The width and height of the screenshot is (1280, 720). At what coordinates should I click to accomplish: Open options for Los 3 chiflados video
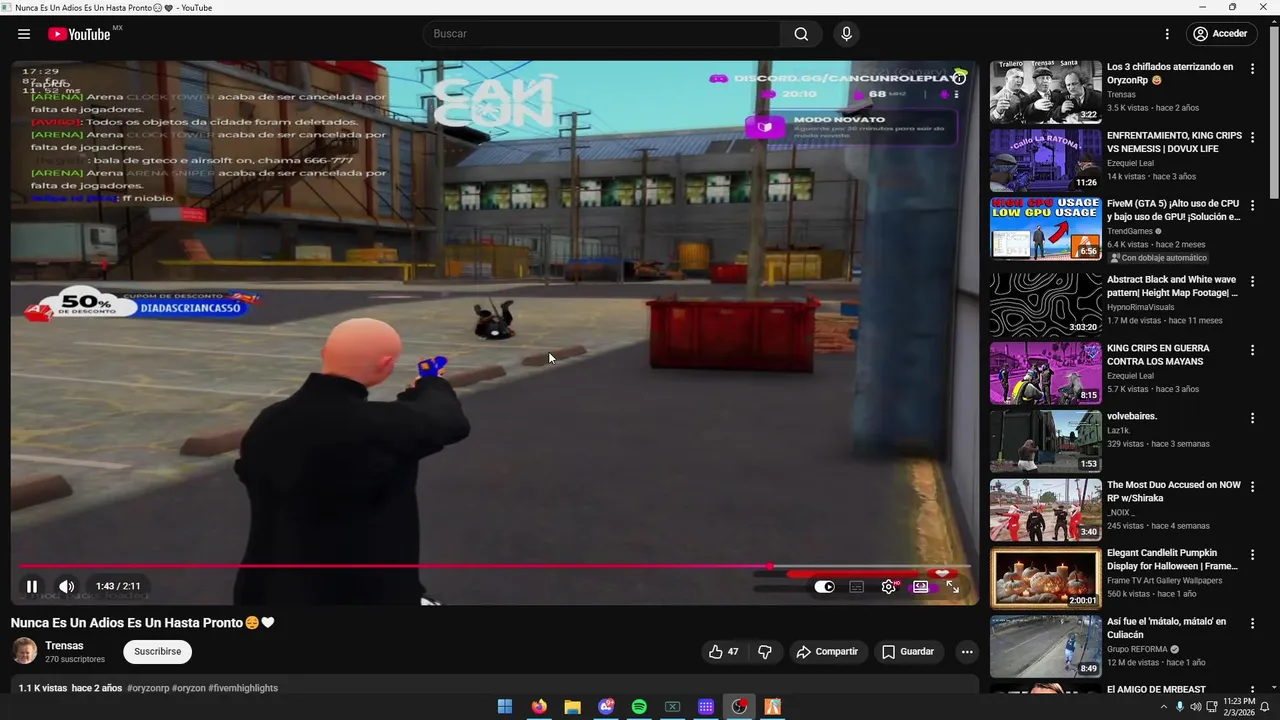click(x=1252, y=70)
